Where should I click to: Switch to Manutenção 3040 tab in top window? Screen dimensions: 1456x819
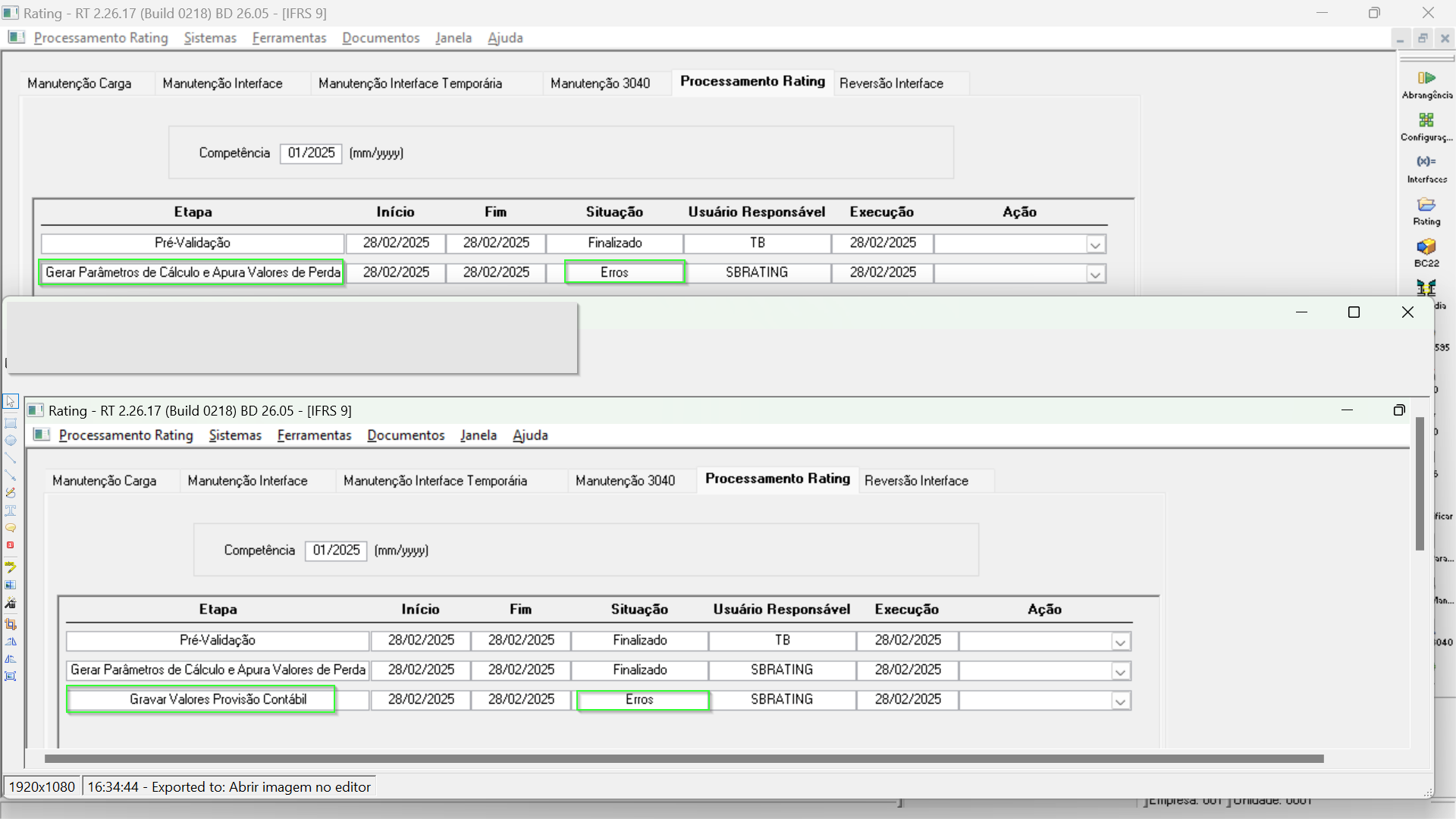[x=600, y=83]
